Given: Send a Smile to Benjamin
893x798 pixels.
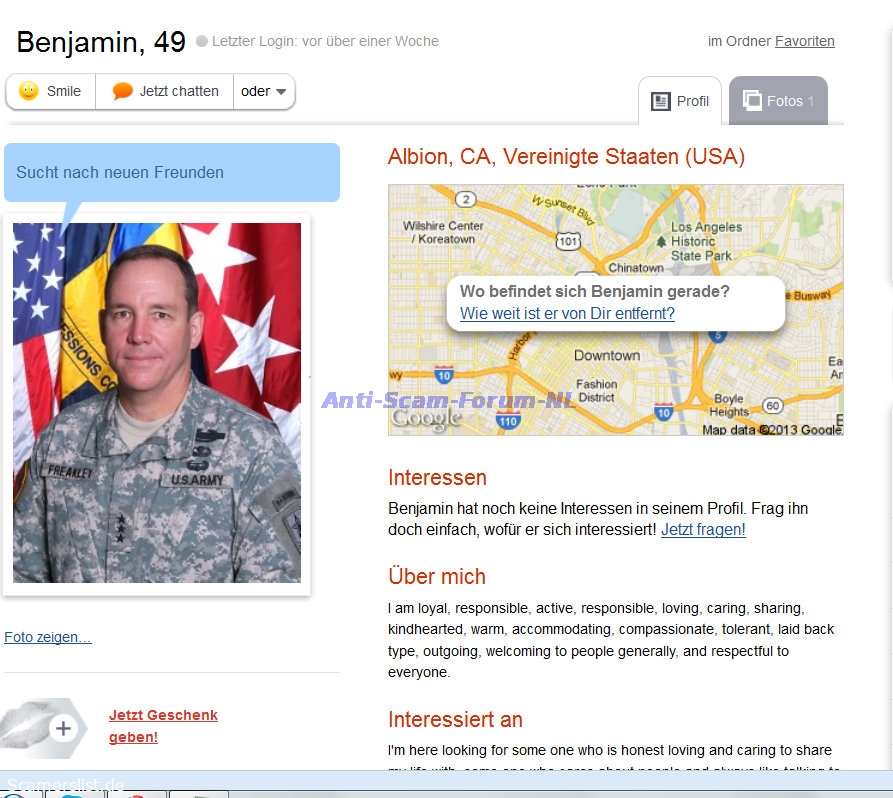Looking at the screenshot, I should [x=51, y=91].
